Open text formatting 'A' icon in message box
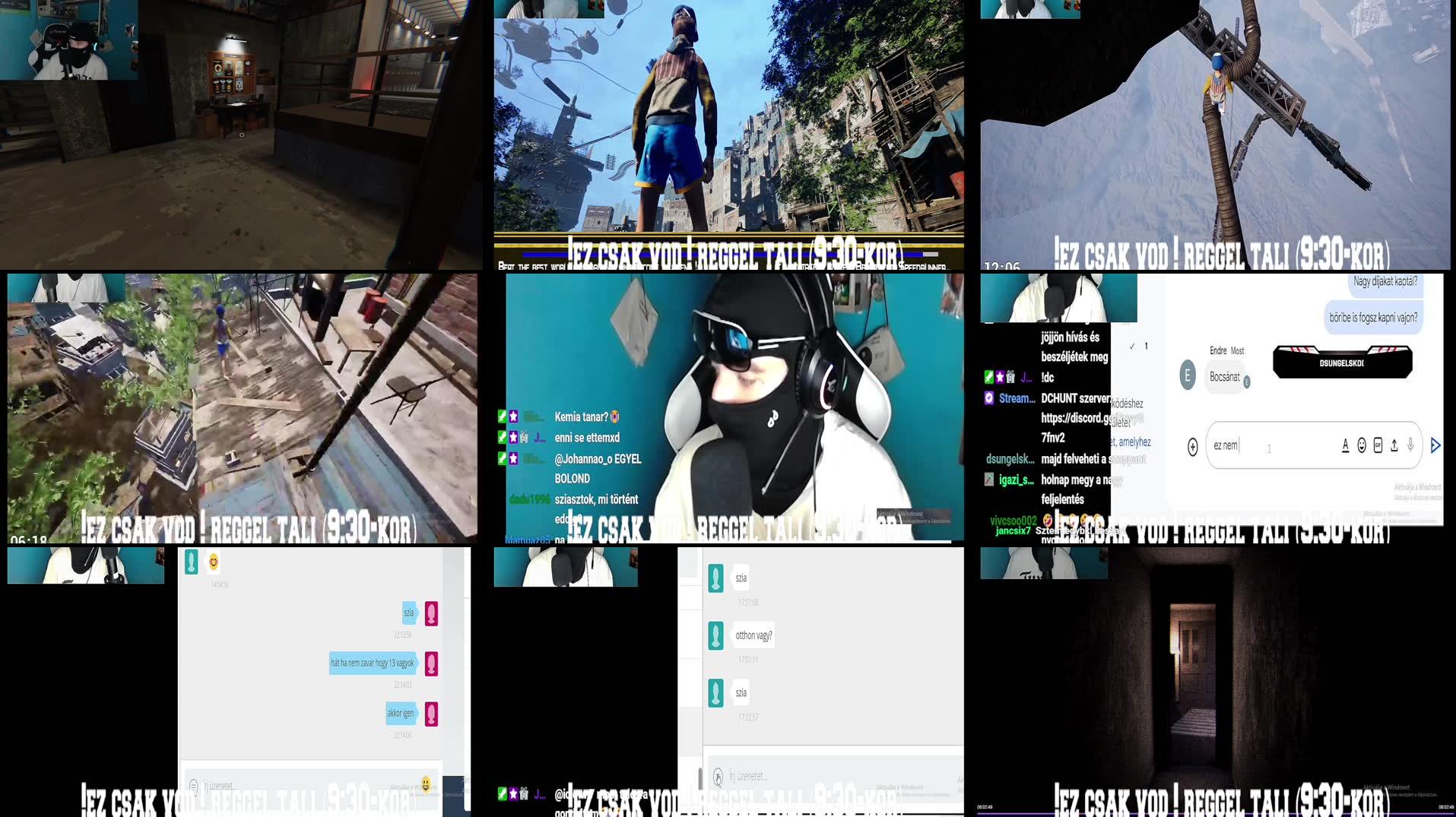This screenshot has height=817, width=1456. tap(1345, 445)
